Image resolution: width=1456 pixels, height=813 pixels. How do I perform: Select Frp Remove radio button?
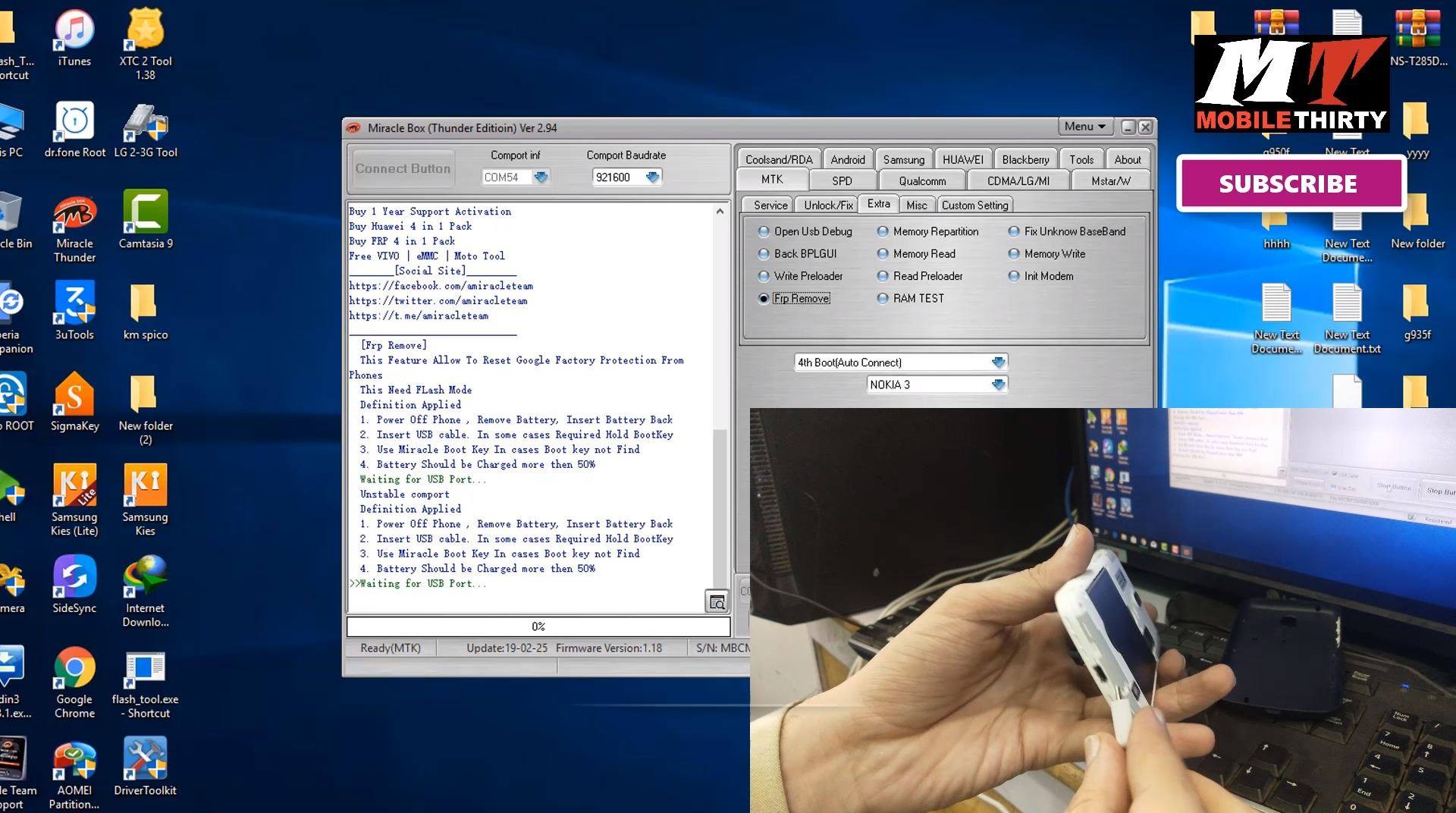[x=794, y=298]
